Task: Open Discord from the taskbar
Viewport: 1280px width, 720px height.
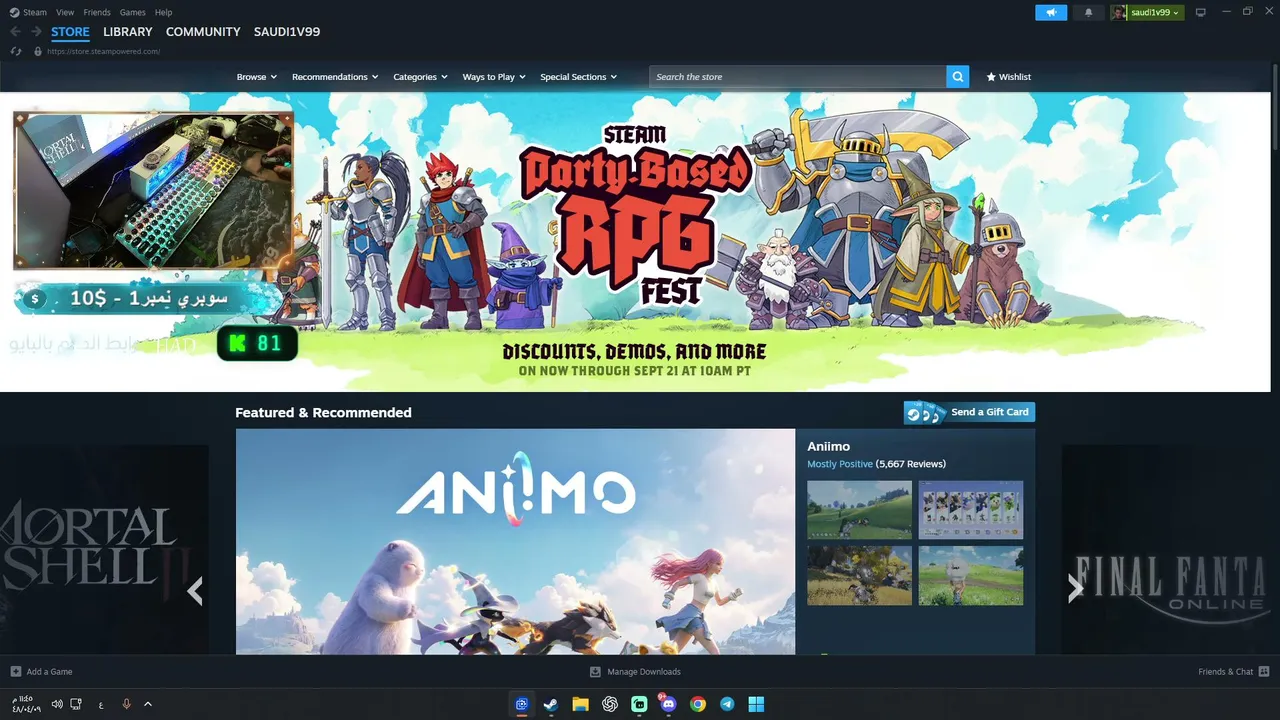Action: pyautogui.click(x=668, y=704)
